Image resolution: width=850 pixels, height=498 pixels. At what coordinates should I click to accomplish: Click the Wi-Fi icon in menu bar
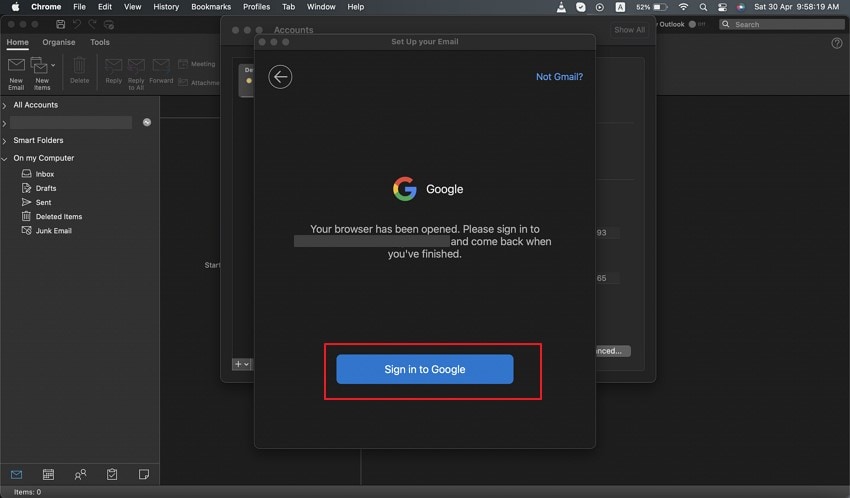(684, 7)
